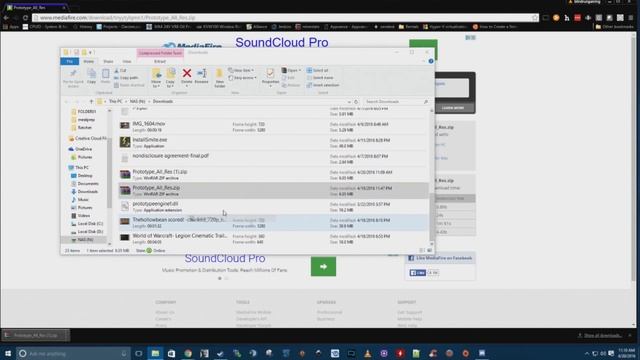This screenshot has width=640, height=360.
Task: Open the Windows Start menu
Action: tap(8, 353)
